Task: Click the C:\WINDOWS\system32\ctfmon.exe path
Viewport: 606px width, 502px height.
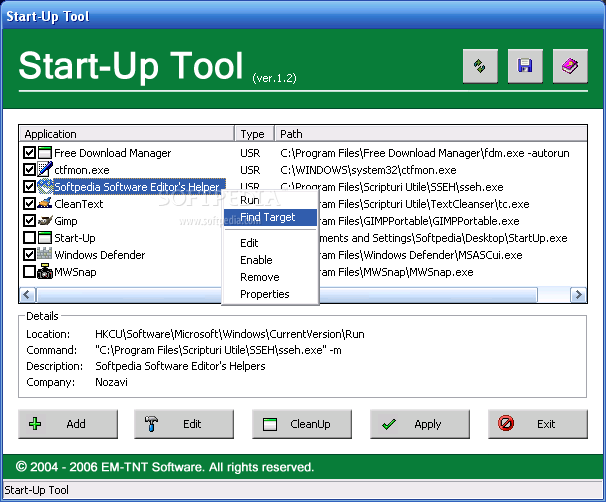Action: point(368,170)
